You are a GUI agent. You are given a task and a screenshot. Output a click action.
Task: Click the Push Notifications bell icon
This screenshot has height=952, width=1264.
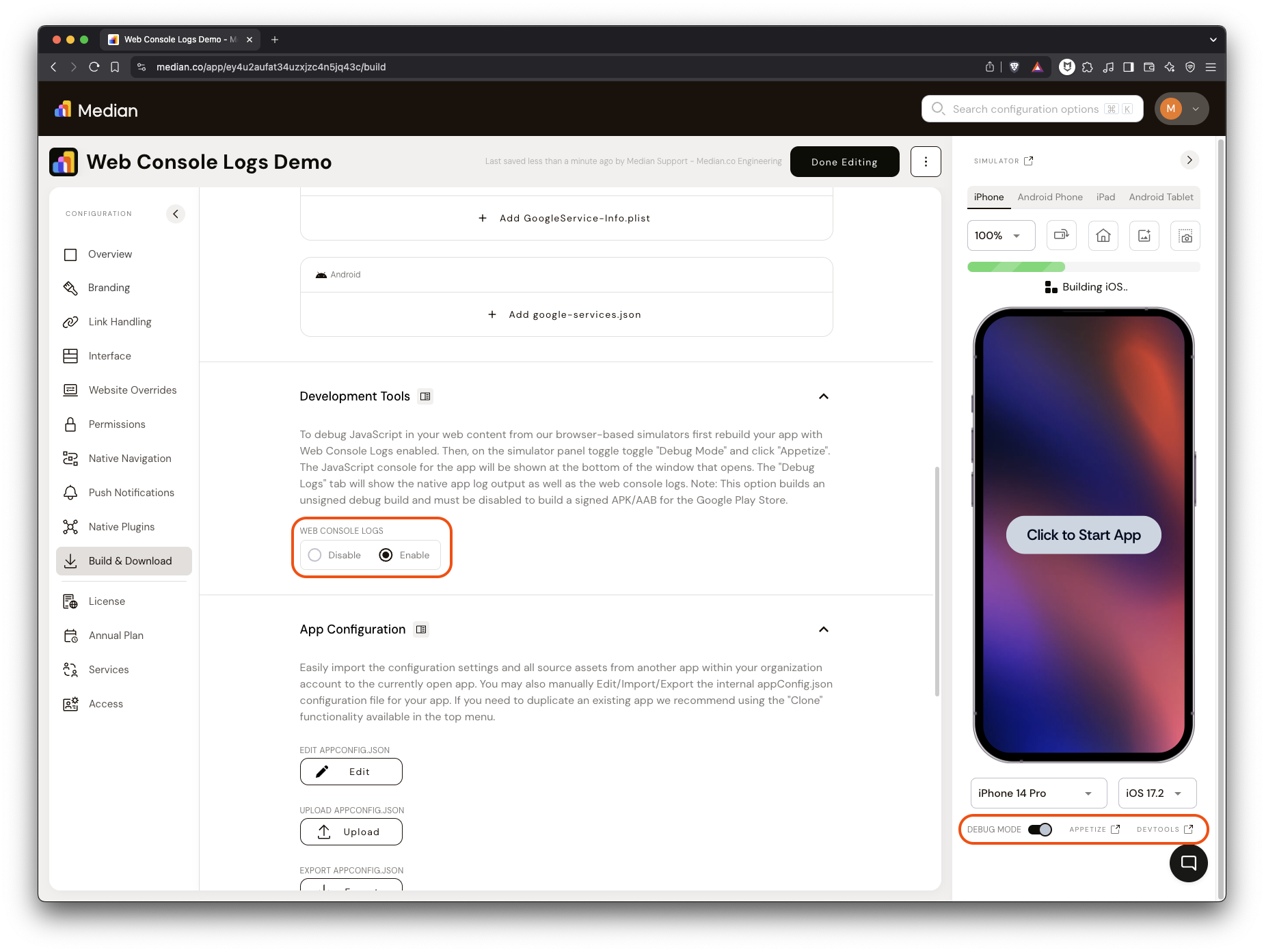[70, 493]
